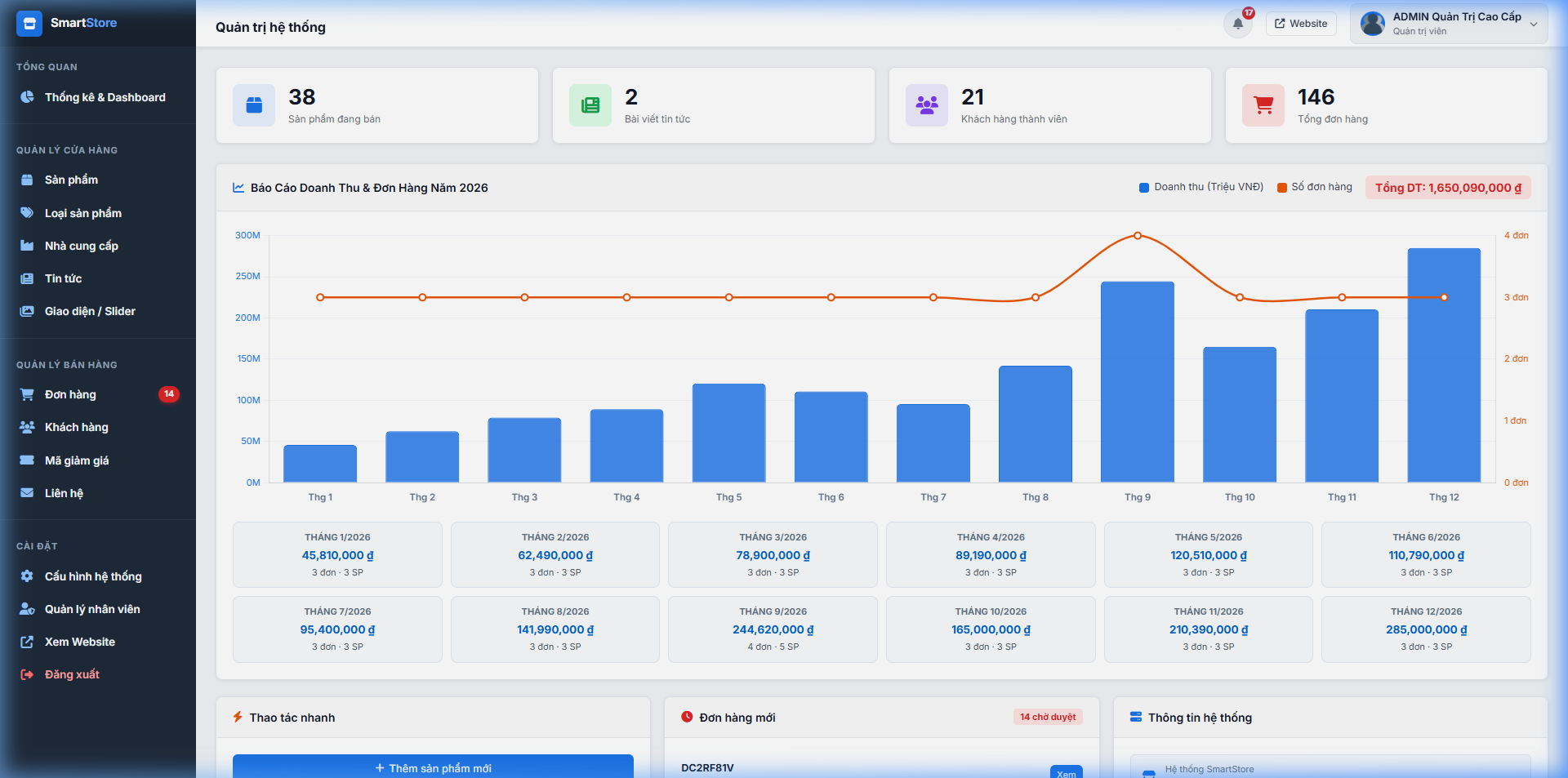
Task: Click the Đơn hàng cart icon in sidebar
Action: pyautogui.click(x=27, y=394)
